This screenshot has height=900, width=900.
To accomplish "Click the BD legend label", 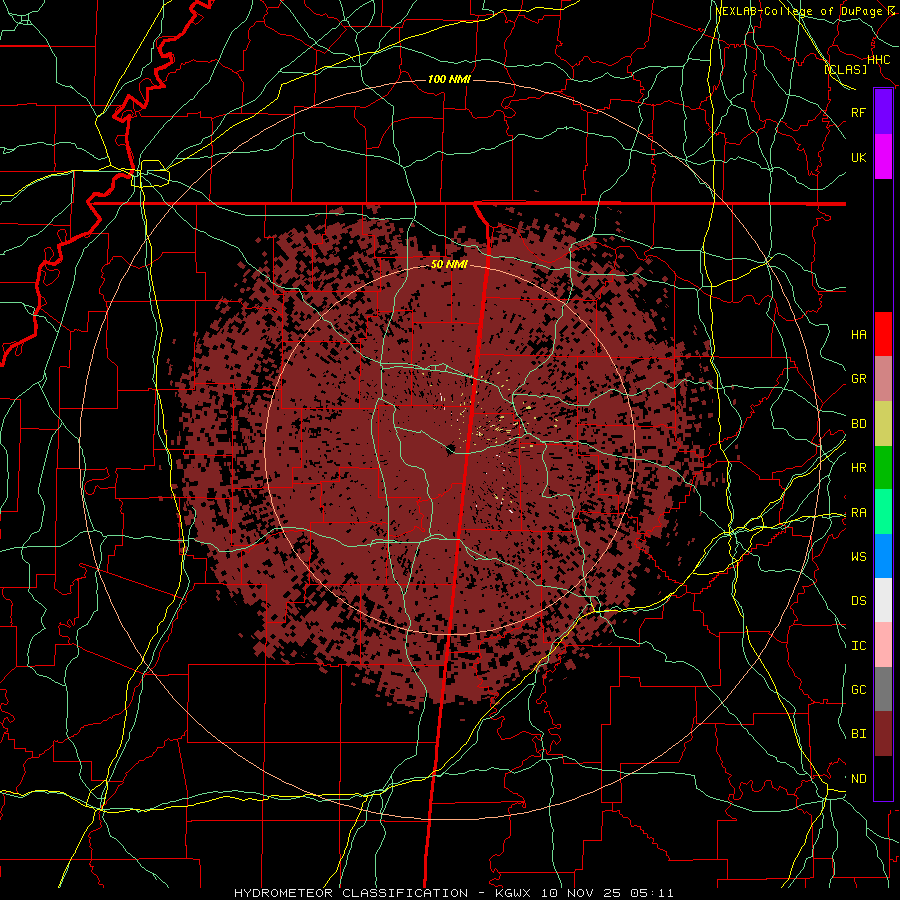I will (859, 424).
